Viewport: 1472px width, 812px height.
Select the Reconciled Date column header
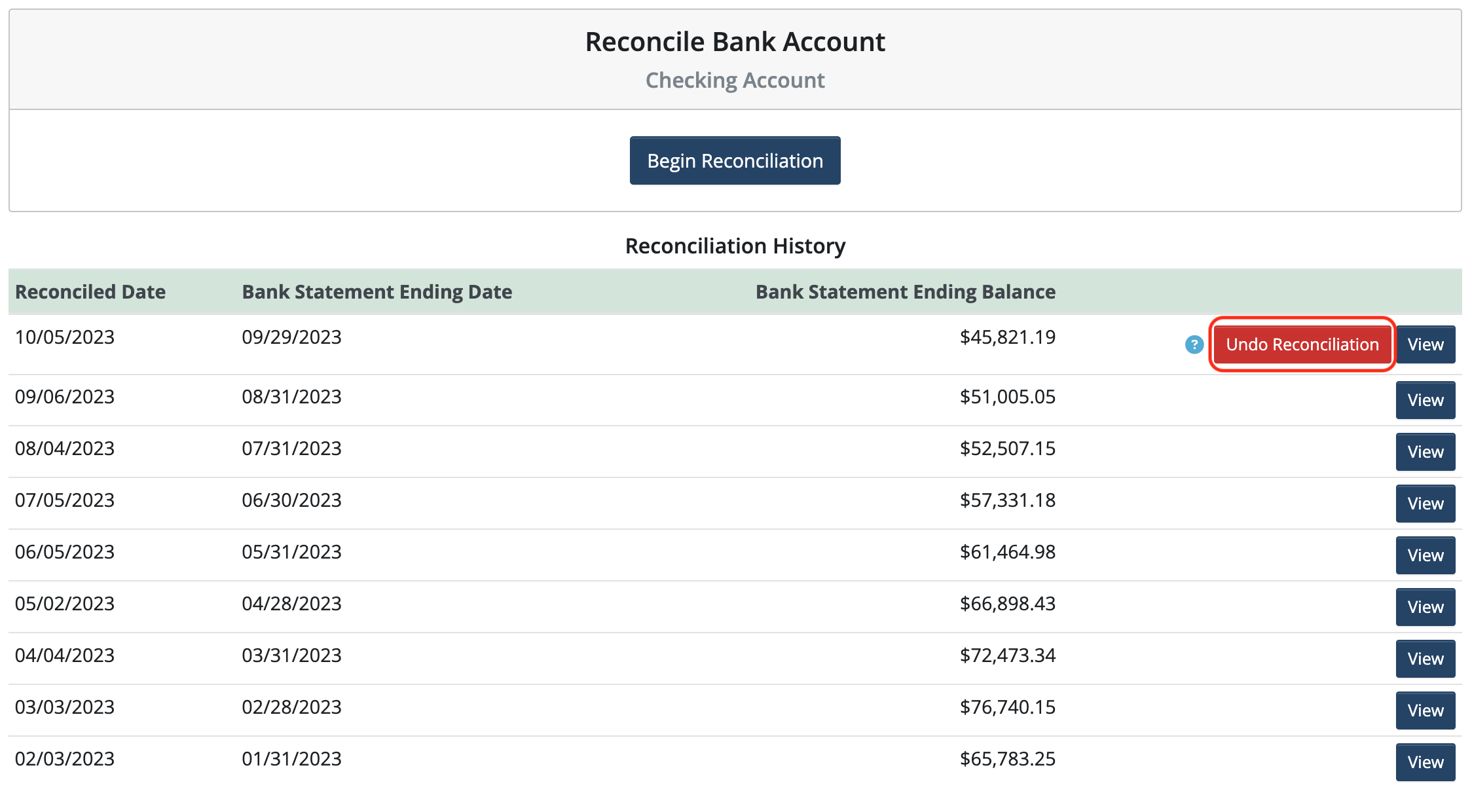click(x=90, y=292)
